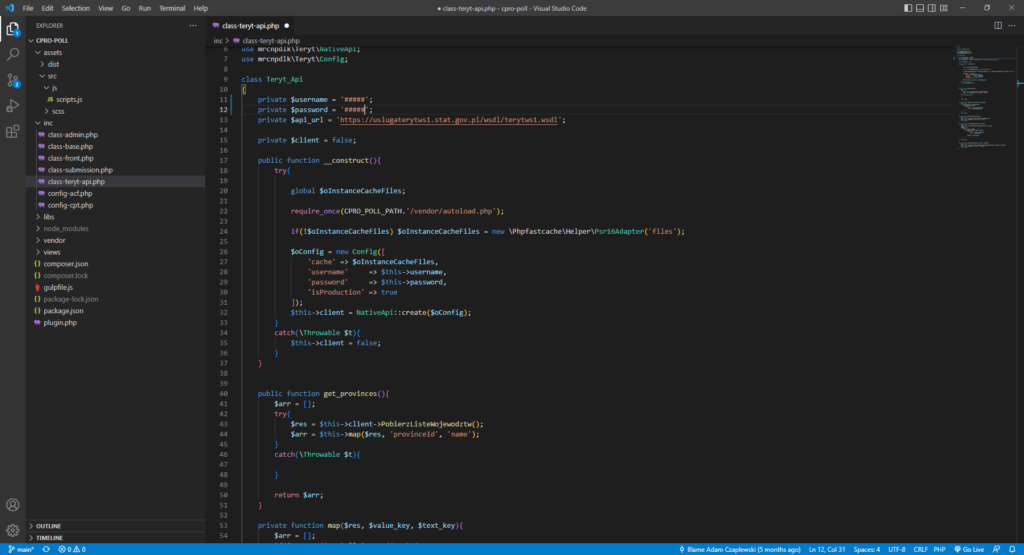Toggle secondary side bar layout icon
1024x555 pixels.
[931, 8]
